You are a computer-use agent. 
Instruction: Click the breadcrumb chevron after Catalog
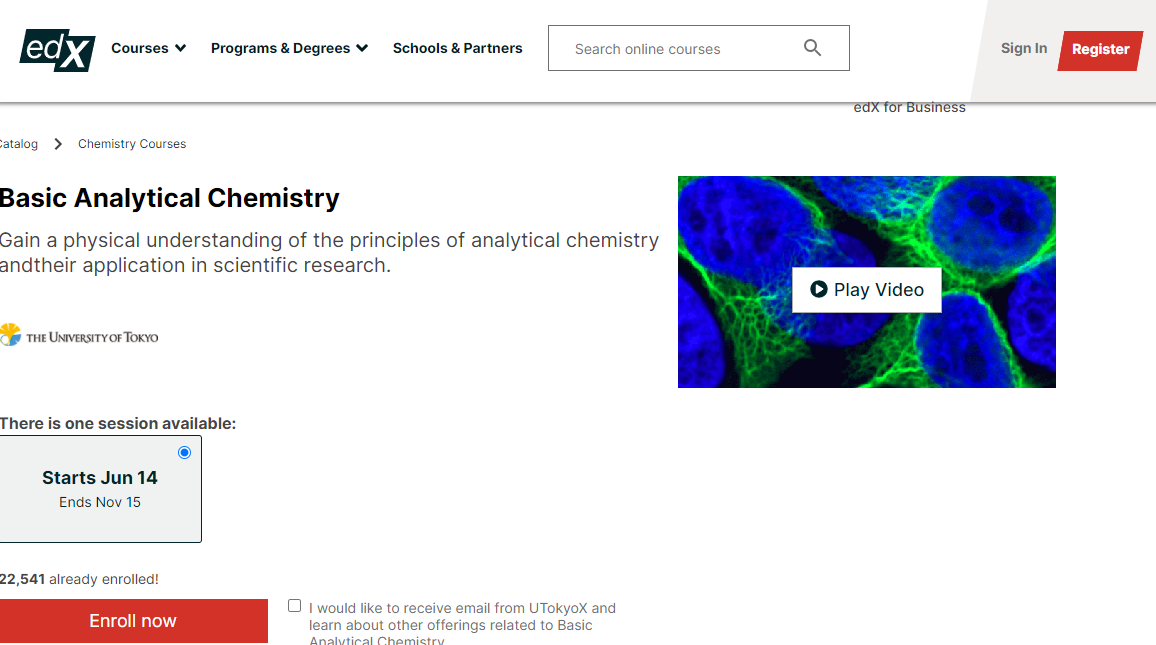[x=58, y=144]
